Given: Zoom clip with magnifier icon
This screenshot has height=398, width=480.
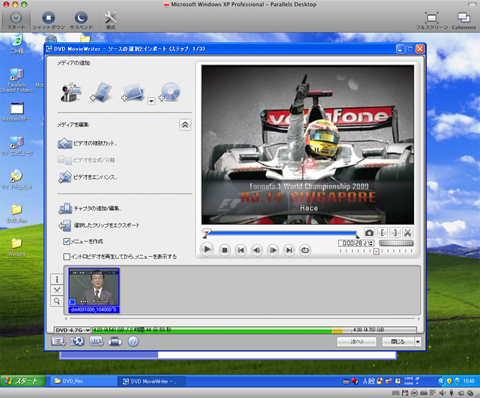Looking at the screenshot, I should pos(57,301).
